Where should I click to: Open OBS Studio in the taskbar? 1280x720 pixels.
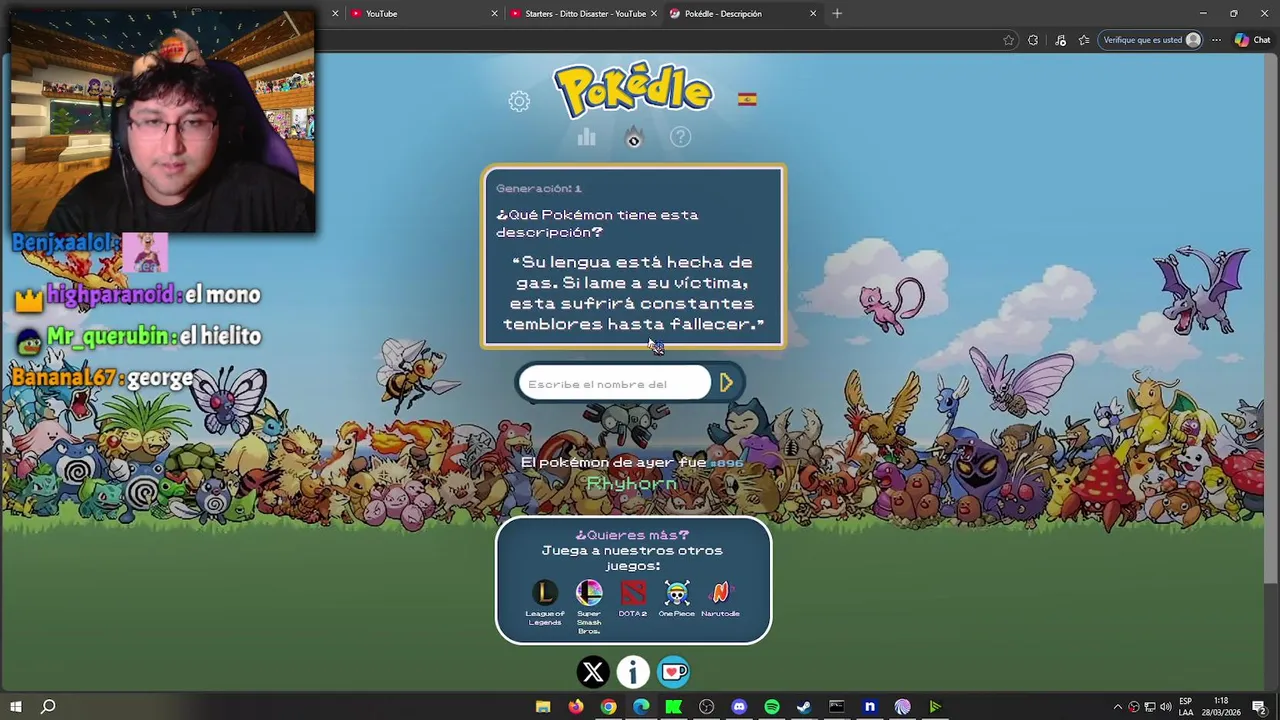coord(707,707)
